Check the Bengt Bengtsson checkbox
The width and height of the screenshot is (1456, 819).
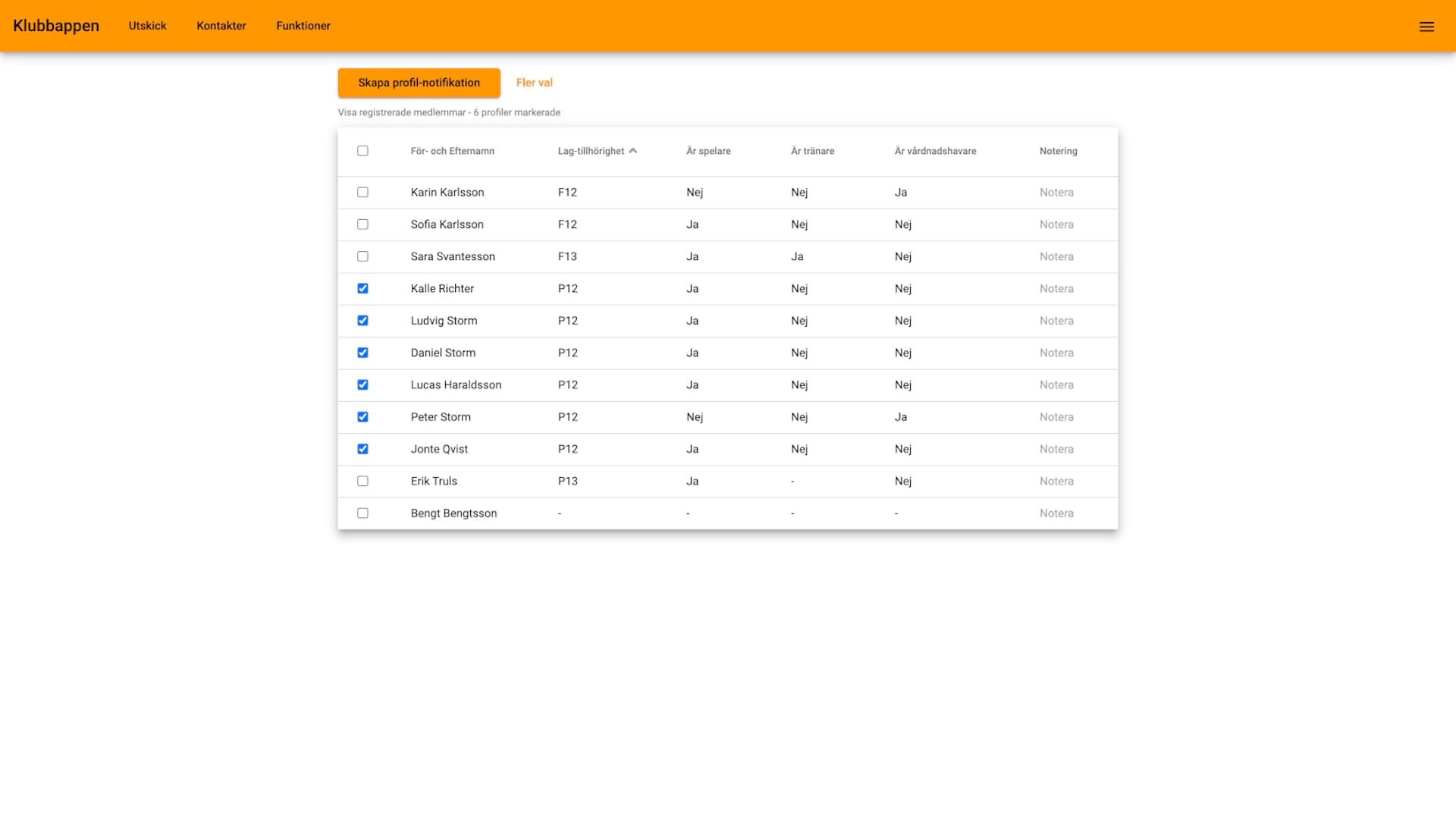[362, 513]
